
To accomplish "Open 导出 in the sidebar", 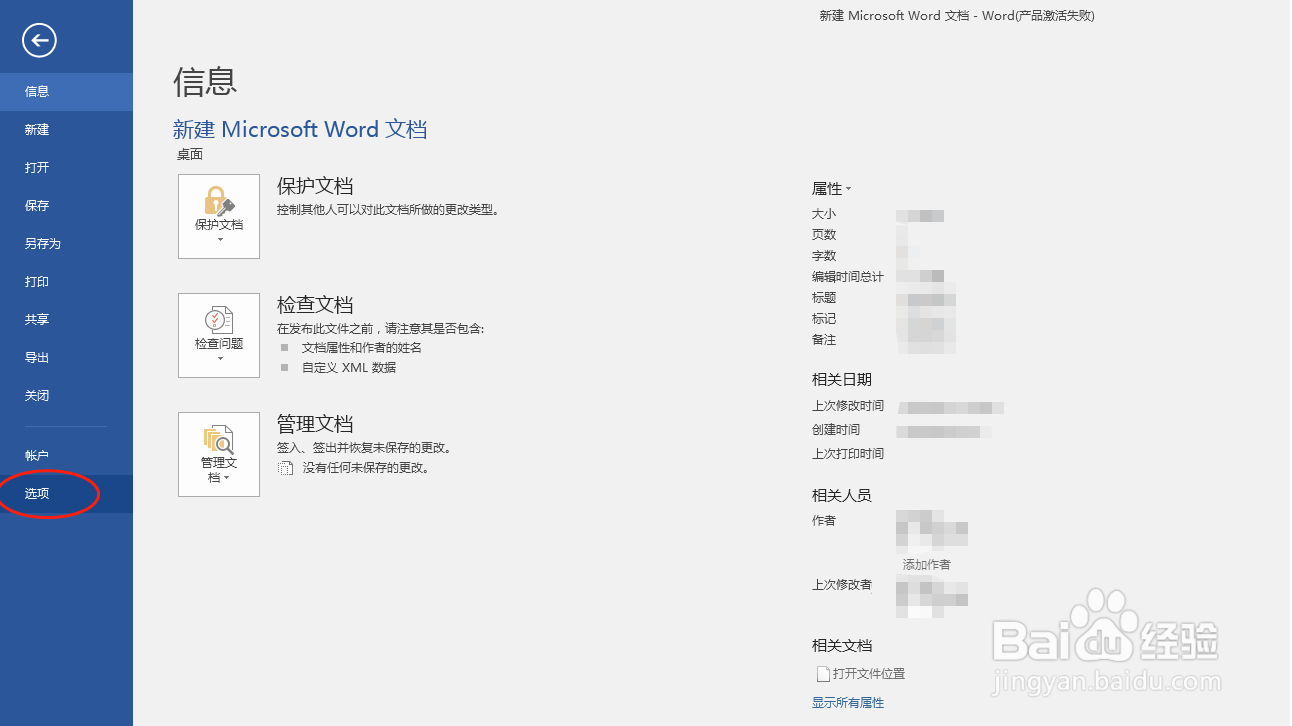I will 66,358.
